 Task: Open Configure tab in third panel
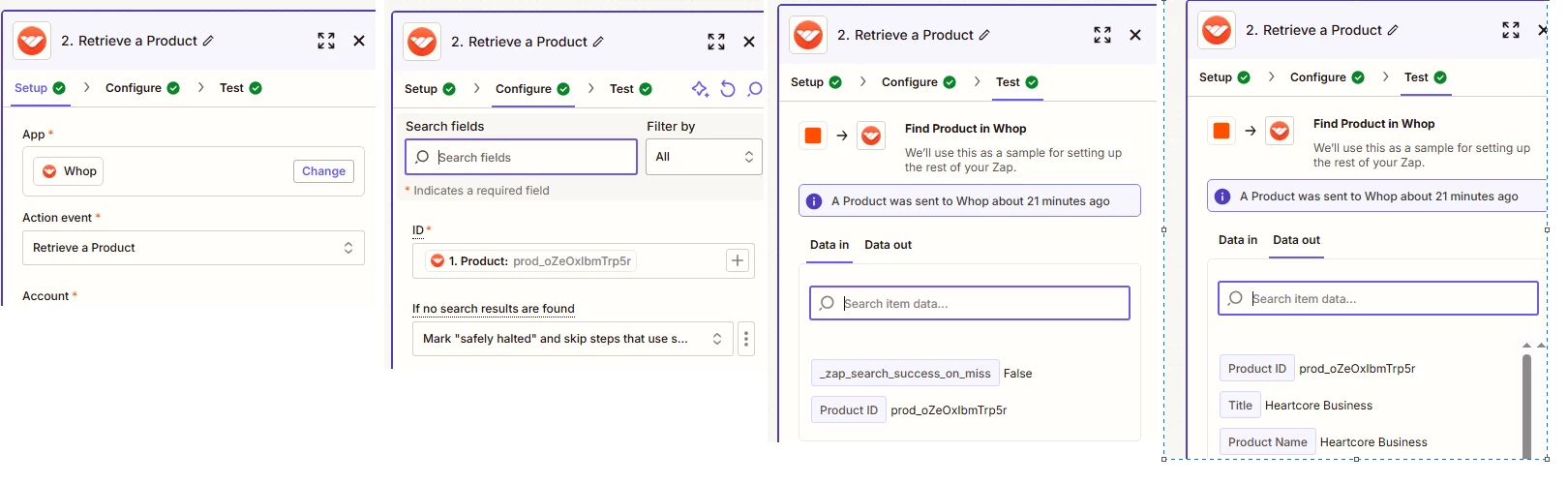coord(919,82)
